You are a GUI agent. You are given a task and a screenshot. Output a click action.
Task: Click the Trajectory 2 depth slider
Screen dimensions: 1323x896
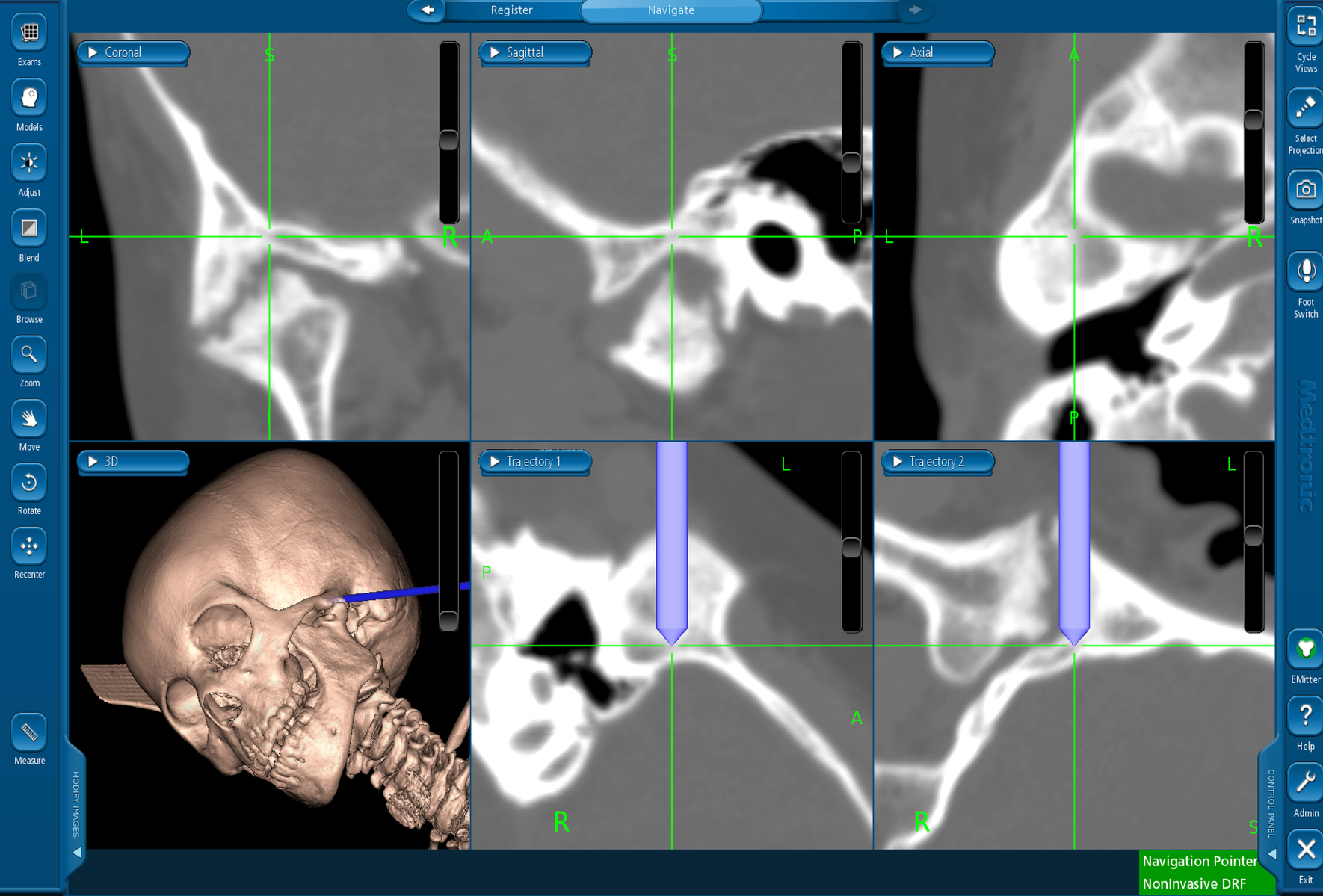tap(1253, 535)
